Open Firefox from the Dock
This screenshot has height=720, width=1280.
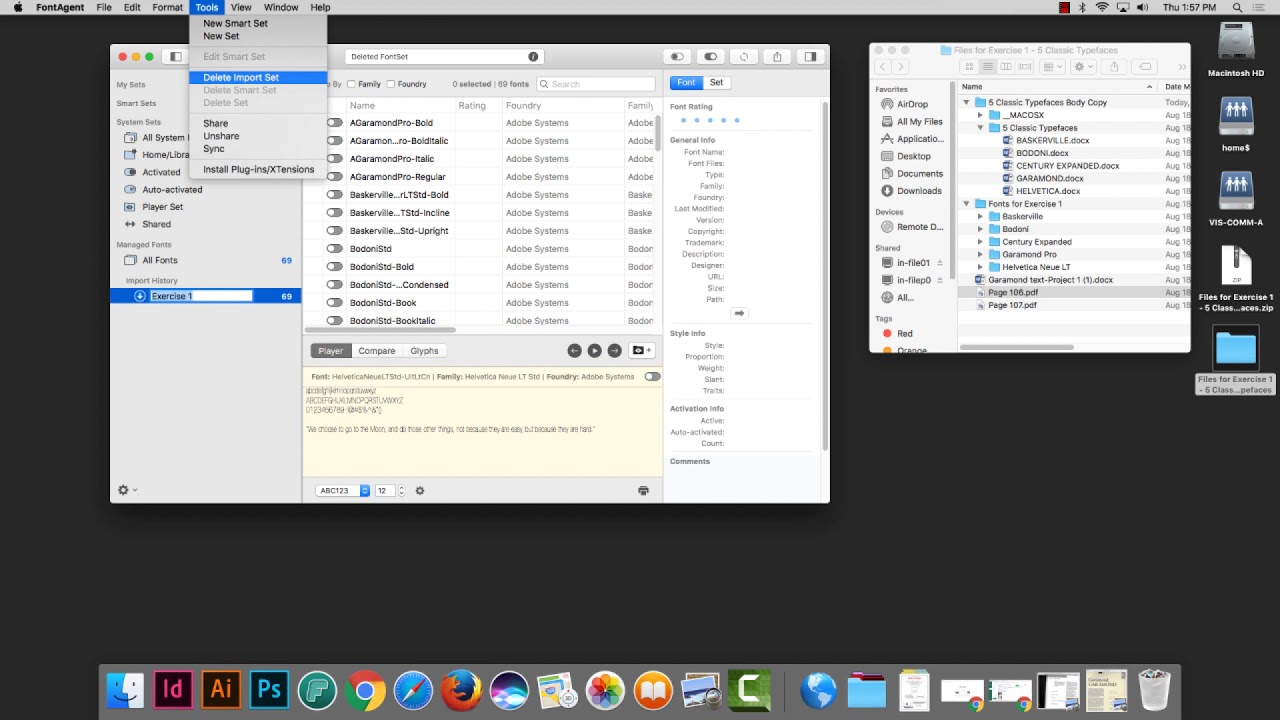click(461, 690)
